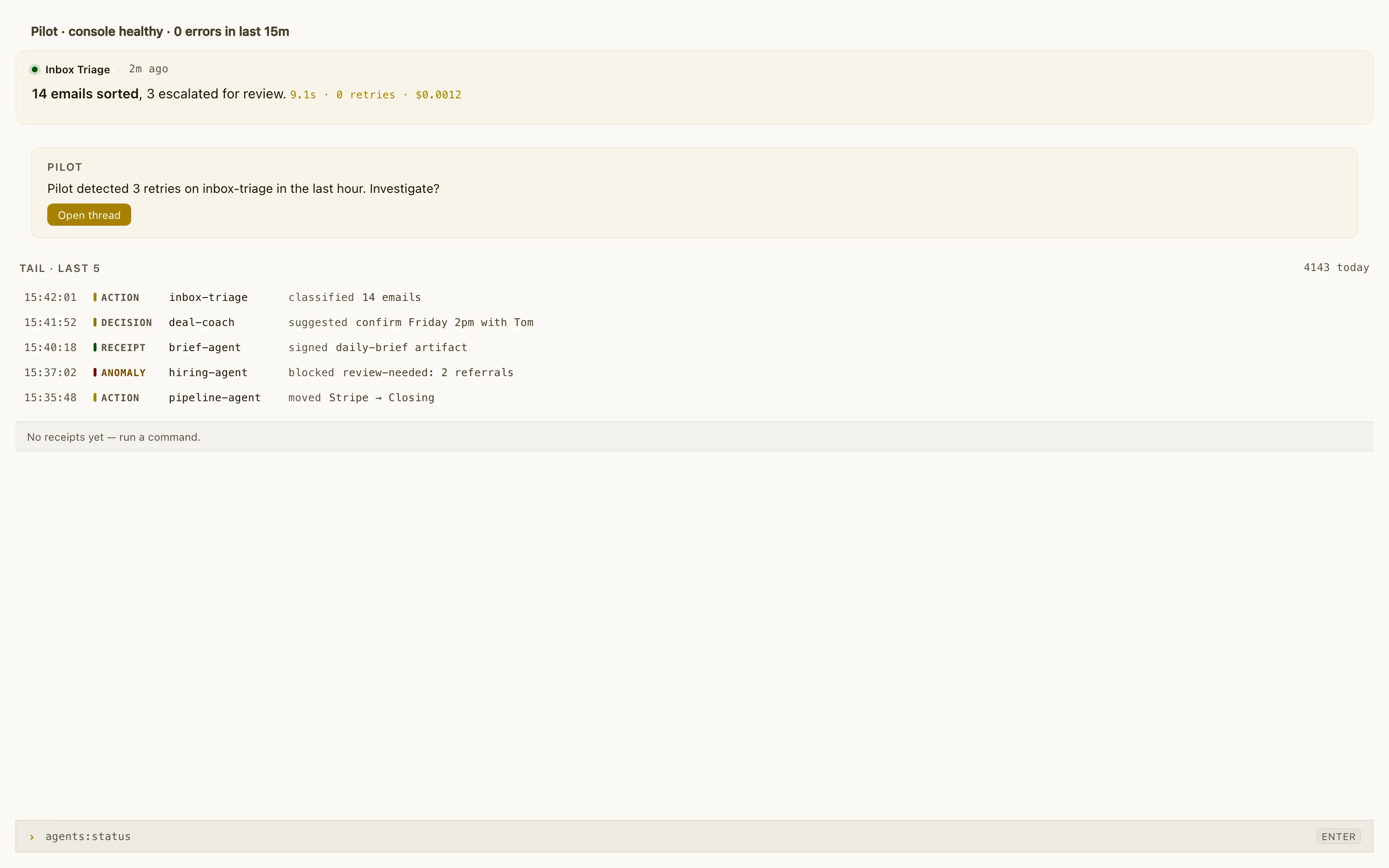Click the '0 retries' metric
This screenshot has height=868, width=1389.
point(366,95)
